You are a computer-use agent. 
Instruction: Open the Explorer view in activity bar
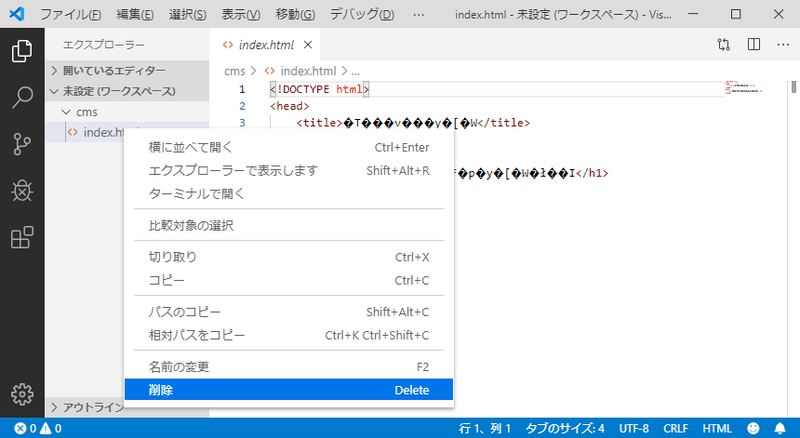(x=22, y=51)
